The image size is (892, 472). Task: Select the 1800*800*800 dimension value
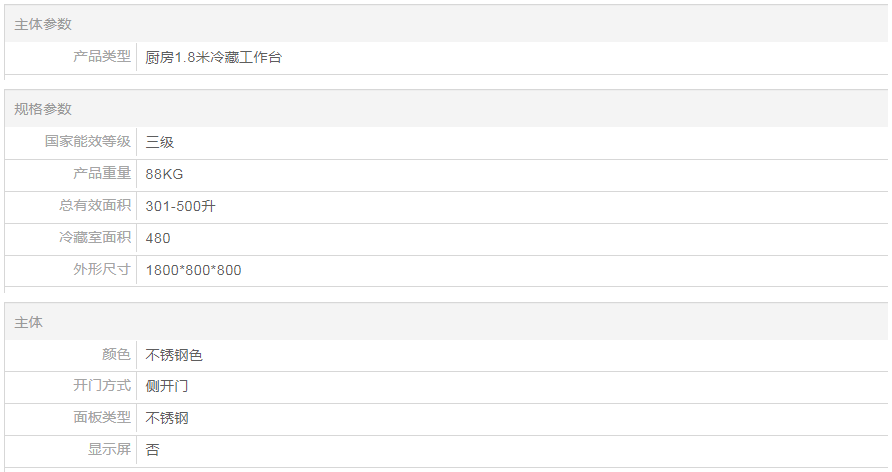[x=193, y=270]
